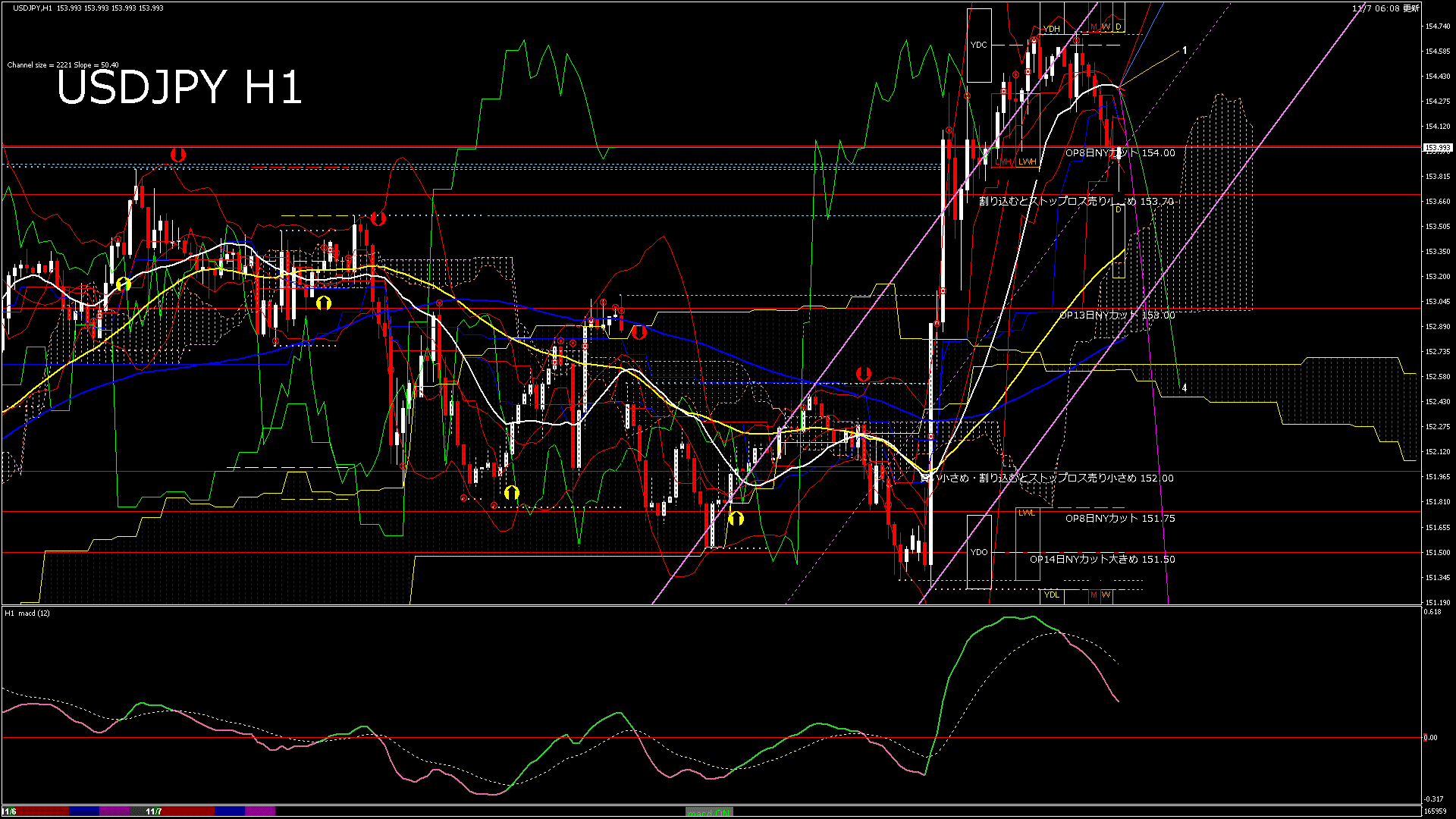Click the 'Channel size = 2221' info label
The height and width of the screenshot is (819, 1456).
(63, 65)
